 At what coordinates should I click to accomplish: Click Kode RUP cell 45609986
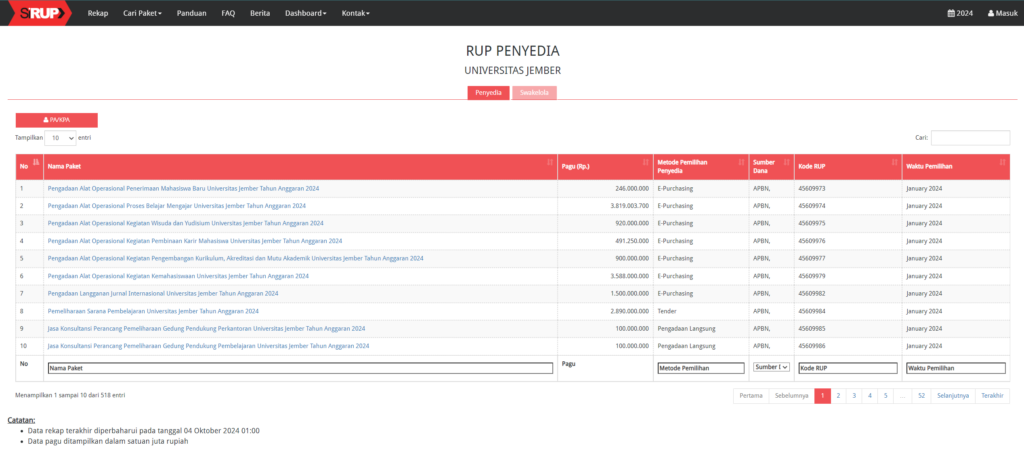811,345
